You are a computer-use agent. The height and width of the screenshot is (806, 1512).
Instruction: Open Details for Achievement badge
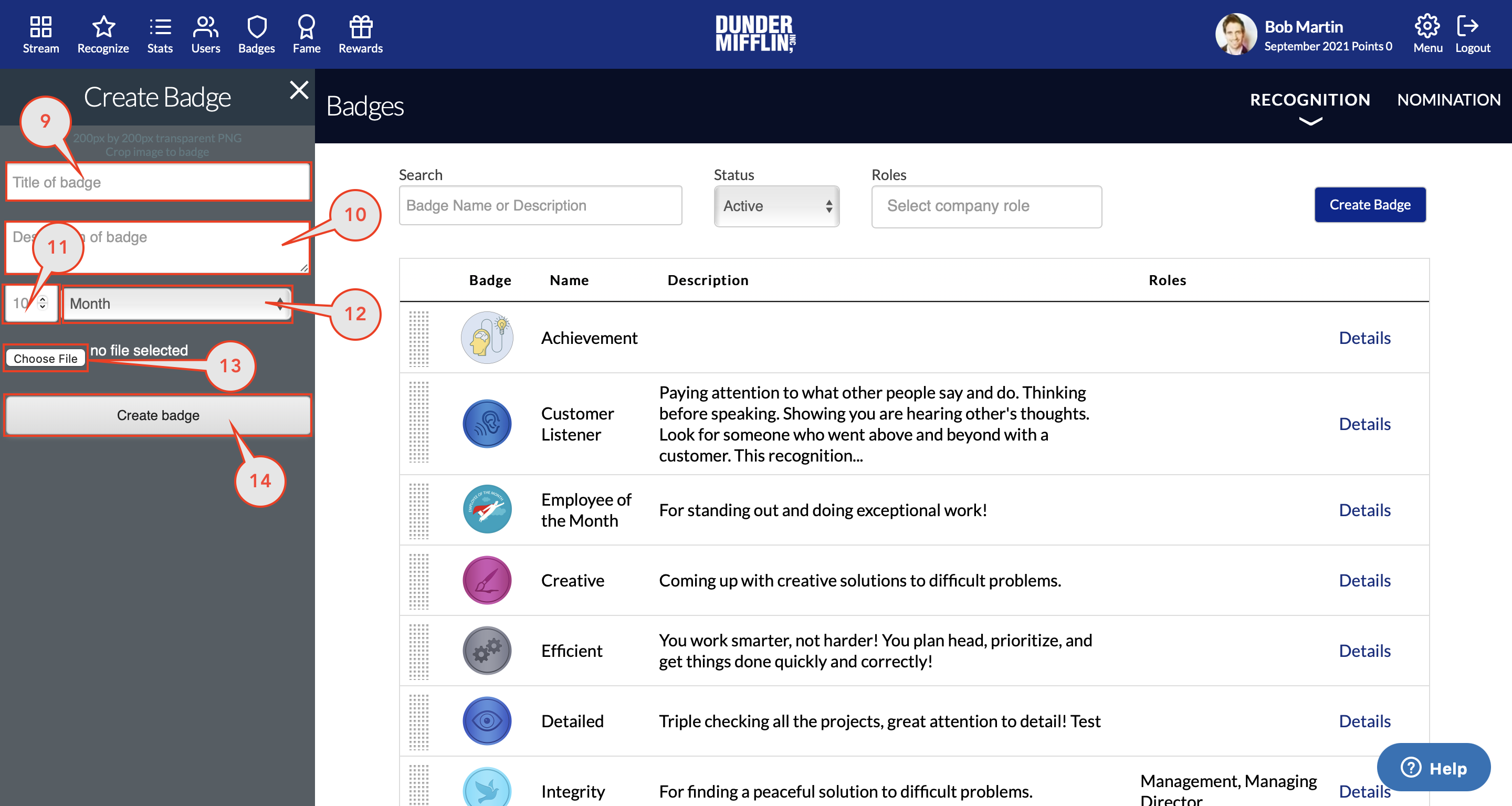tap(1364, 338)
